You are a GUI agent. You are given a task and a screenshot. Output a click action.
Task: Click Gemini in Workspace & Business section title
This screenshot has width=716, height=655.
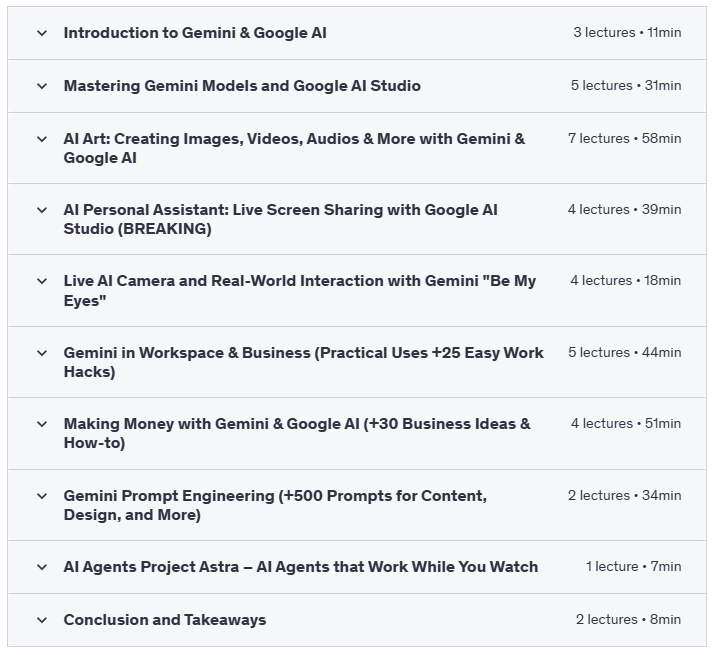[303, 362]
